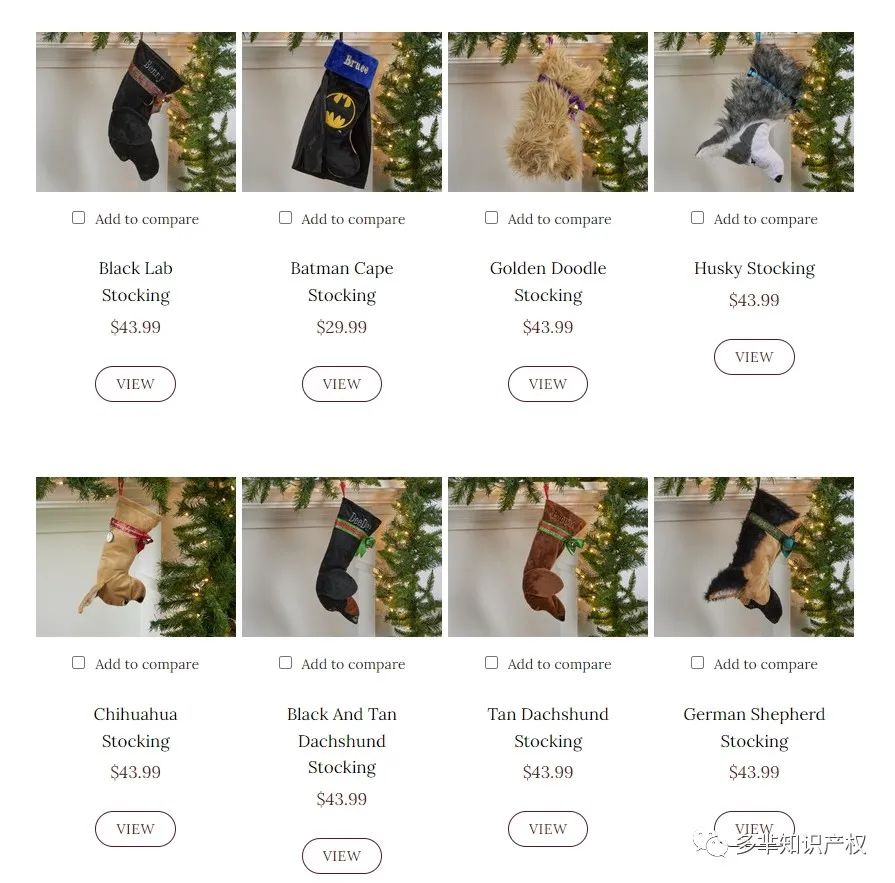Select compare checkbox for Husky Stocking
This screenshot has width=895, height=883.
click(x=698, y=218)
